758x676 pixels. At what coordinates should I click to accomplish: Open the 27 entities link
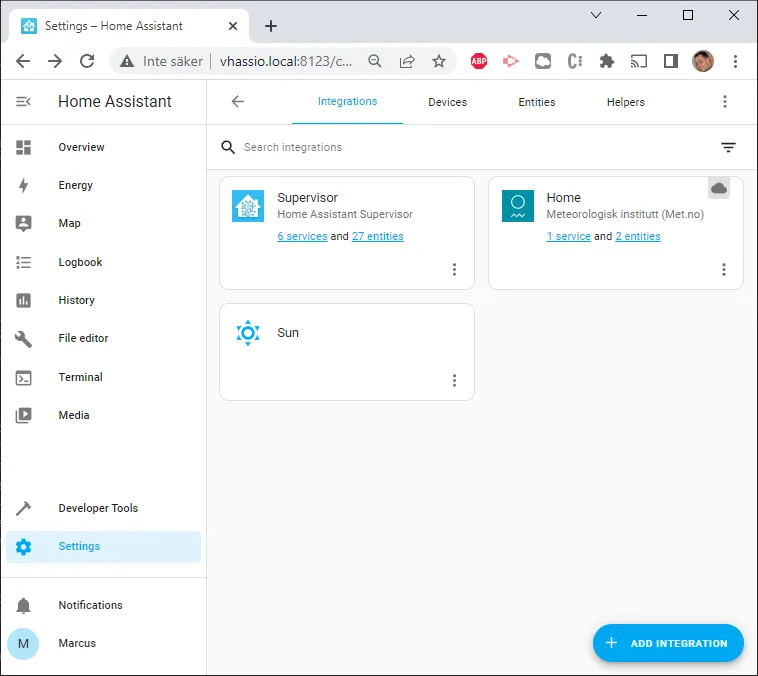click(x=378, y=236)
